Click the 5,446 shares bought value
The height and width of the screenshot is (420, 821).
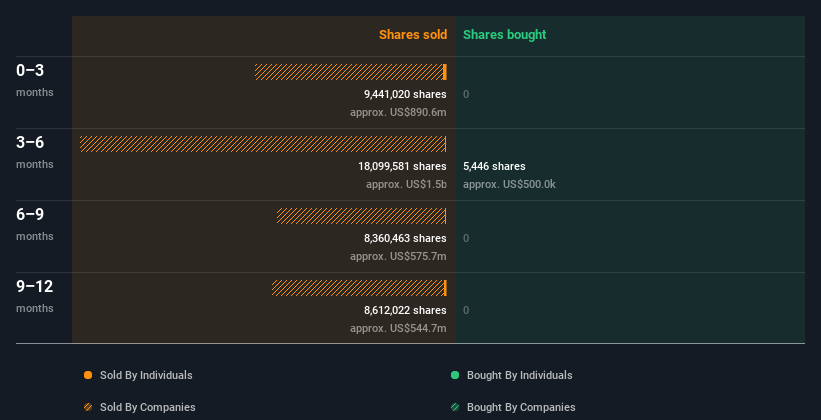[x=494, y=166]
